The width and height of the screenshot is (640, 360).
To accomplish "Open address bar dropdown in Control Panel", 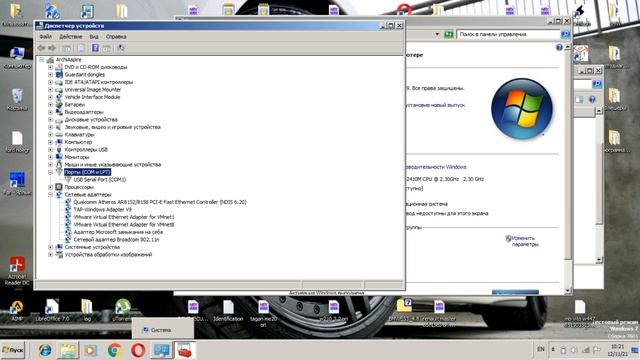I will point(437,34).
